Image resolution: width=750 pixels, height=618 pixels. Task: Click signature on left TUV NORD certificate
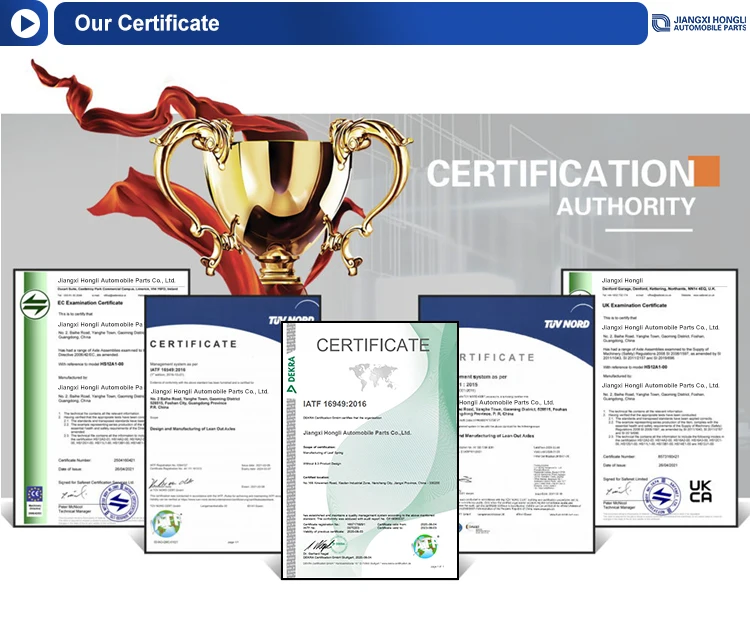(x=171, y=483)
